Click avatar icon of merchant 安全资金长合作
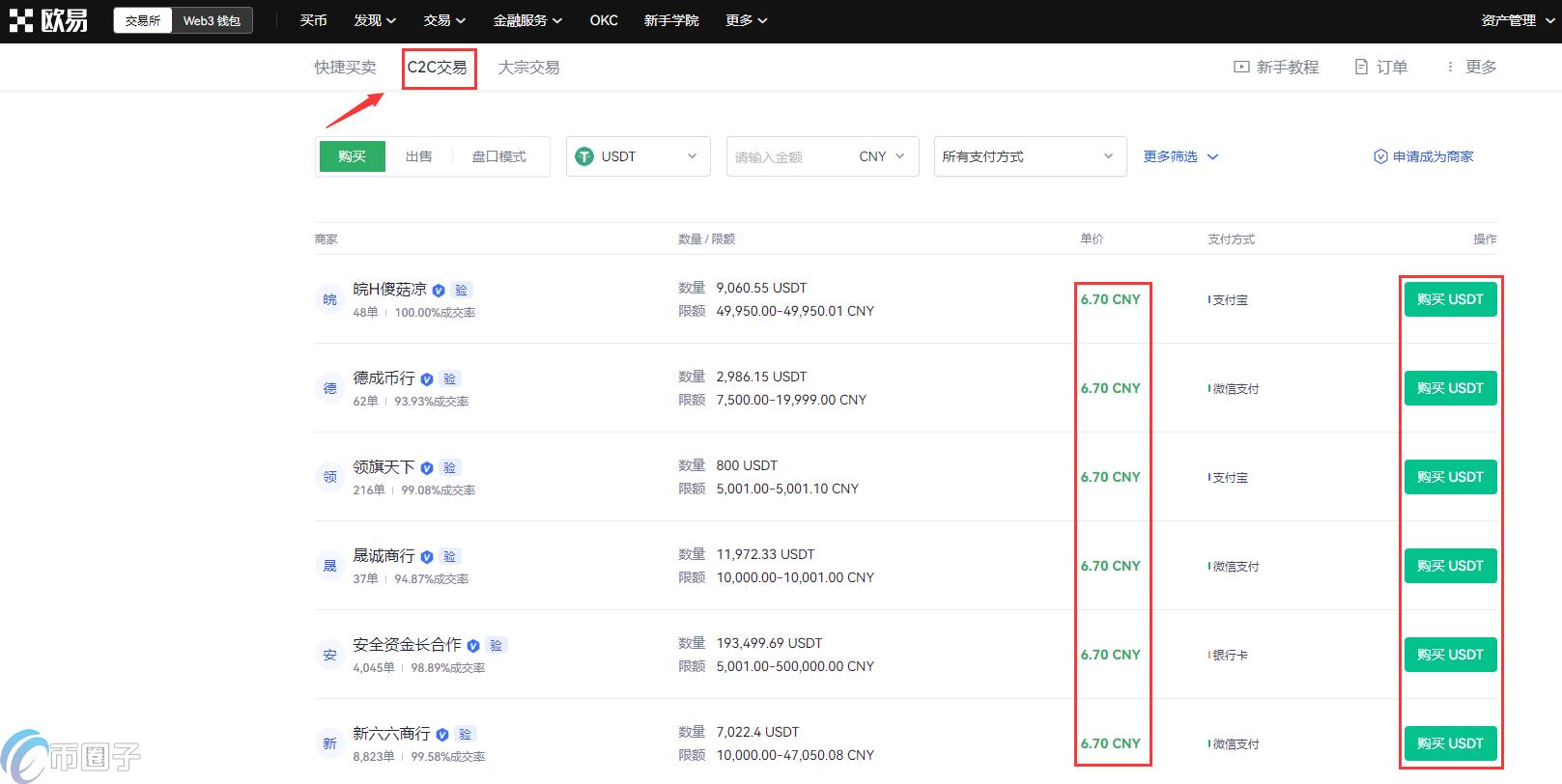 pos(329,655)
